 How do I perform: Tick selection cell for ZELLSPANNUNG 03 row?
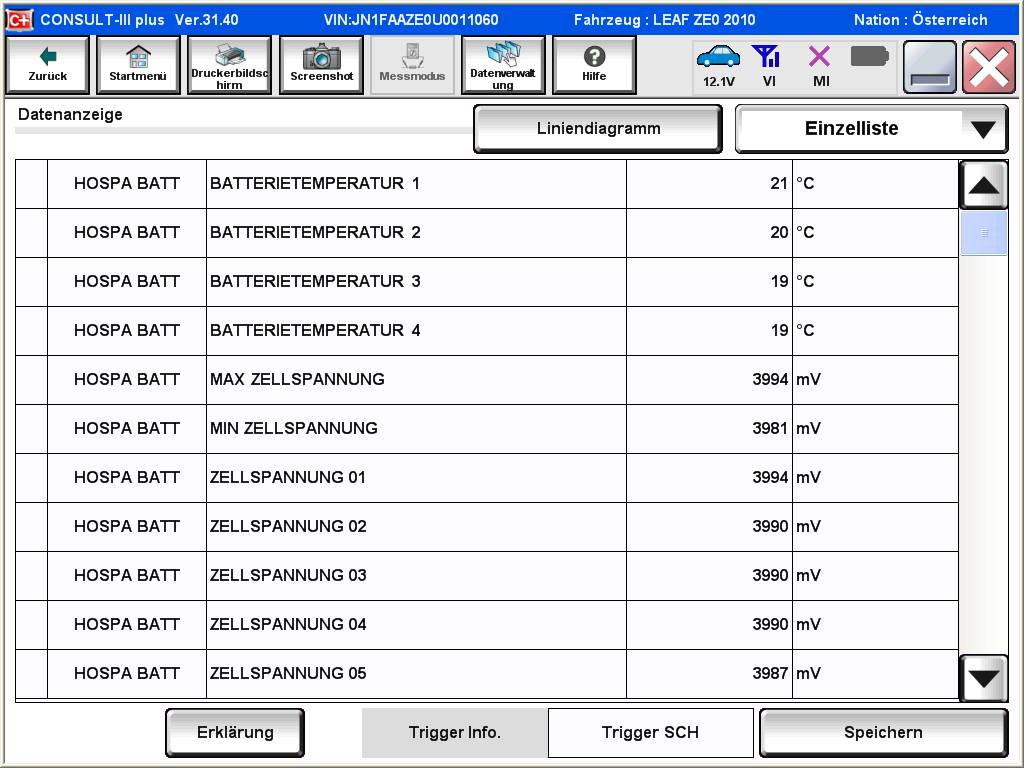tap(32, 576)
